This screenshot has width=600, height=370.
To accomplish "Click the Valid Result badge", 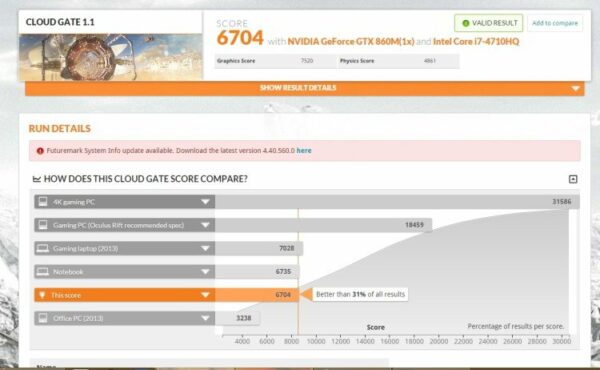I will tap(489, 23).
